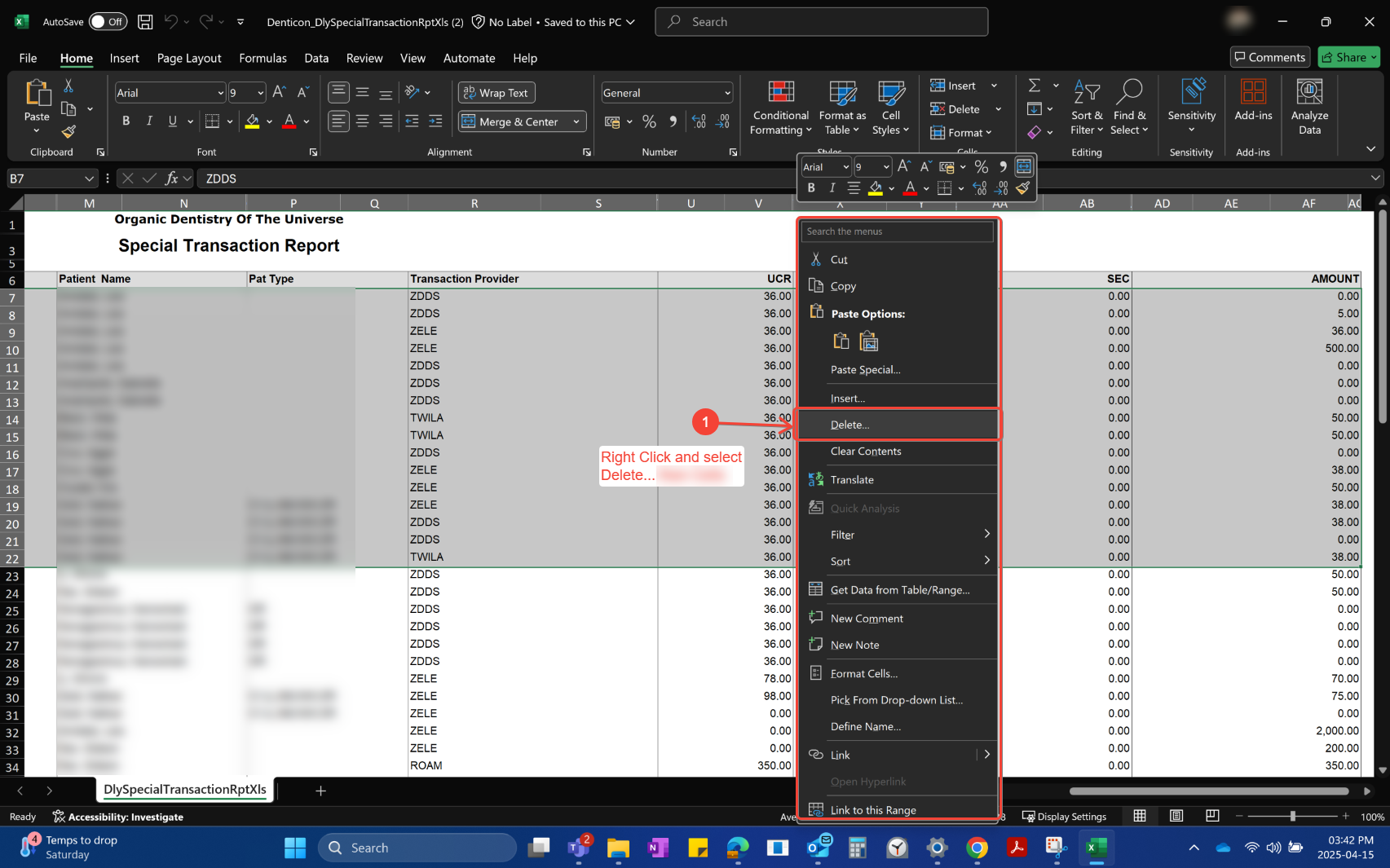This screenshot has width=1390, height=868.
Task: Apply Percent Style in Number group
Action: click(649, 121)
